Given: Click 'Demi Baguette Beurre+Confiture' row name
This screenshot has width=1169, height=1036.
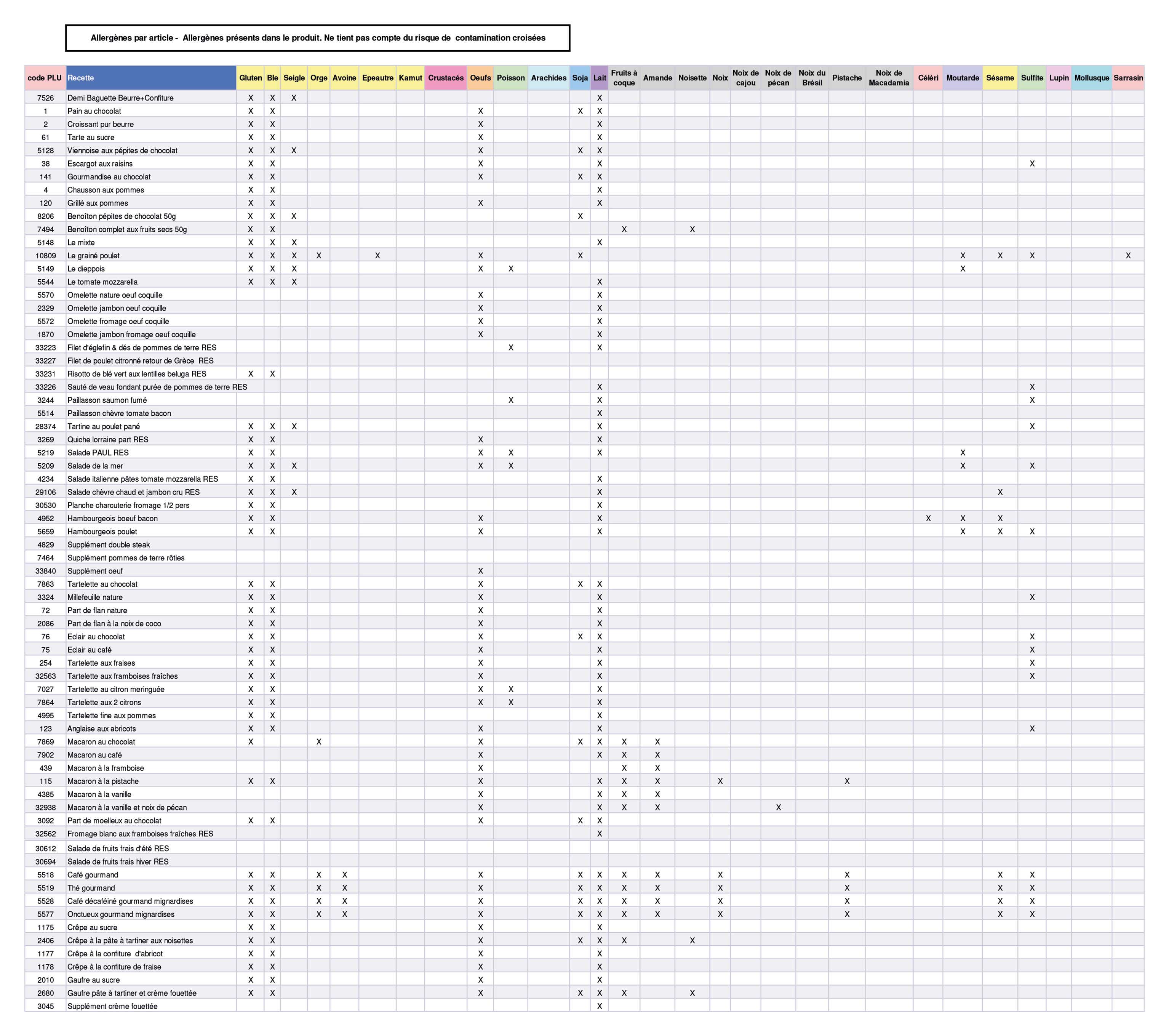Looking at the screenshot, I should [120, 98].
